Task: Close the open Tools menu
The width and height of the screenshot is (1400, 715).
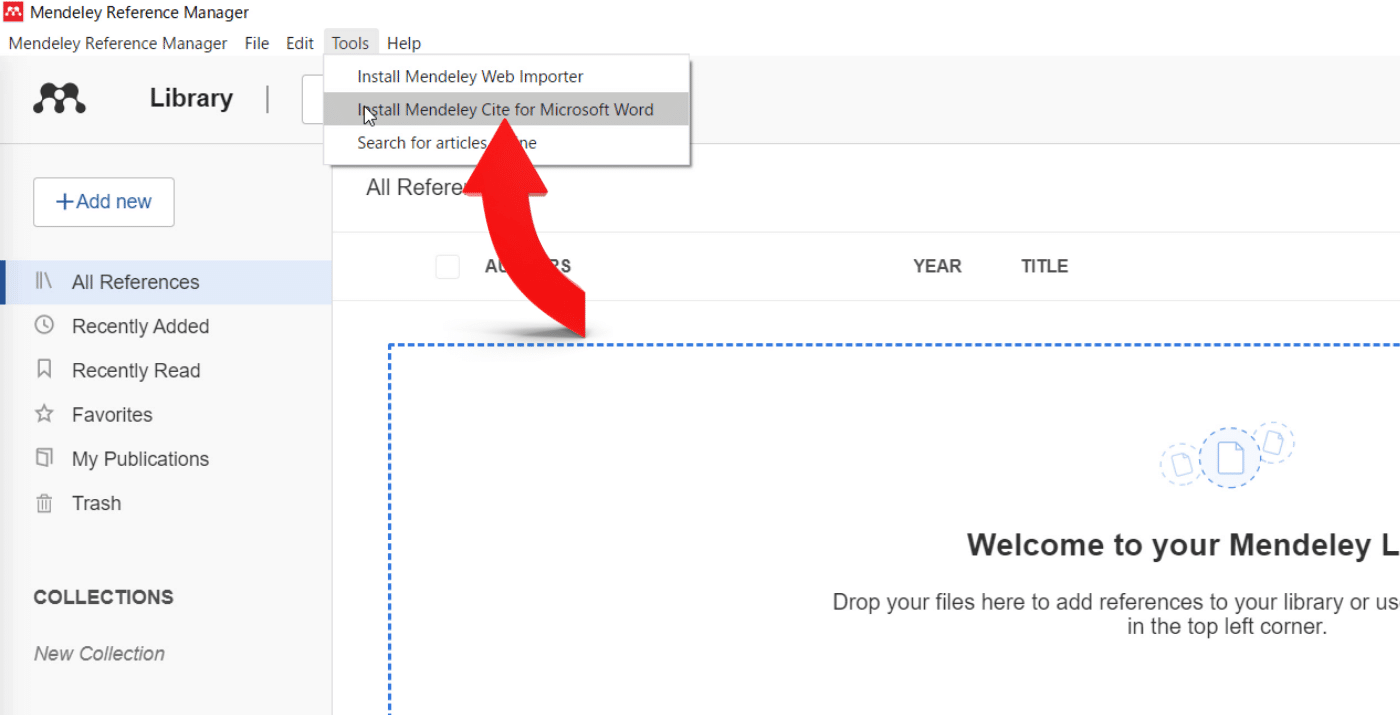Action: point(351,43)
